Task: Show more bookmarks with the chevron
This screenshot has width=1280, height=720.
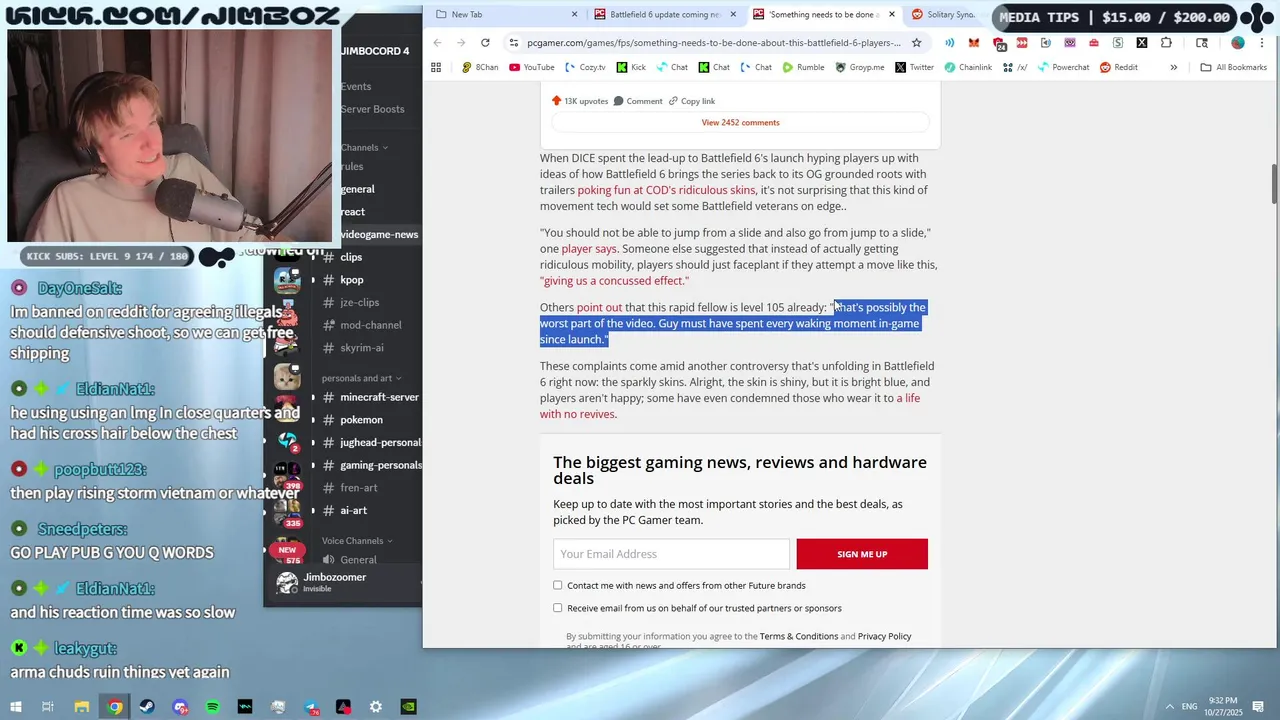Action: [1173, 67]
